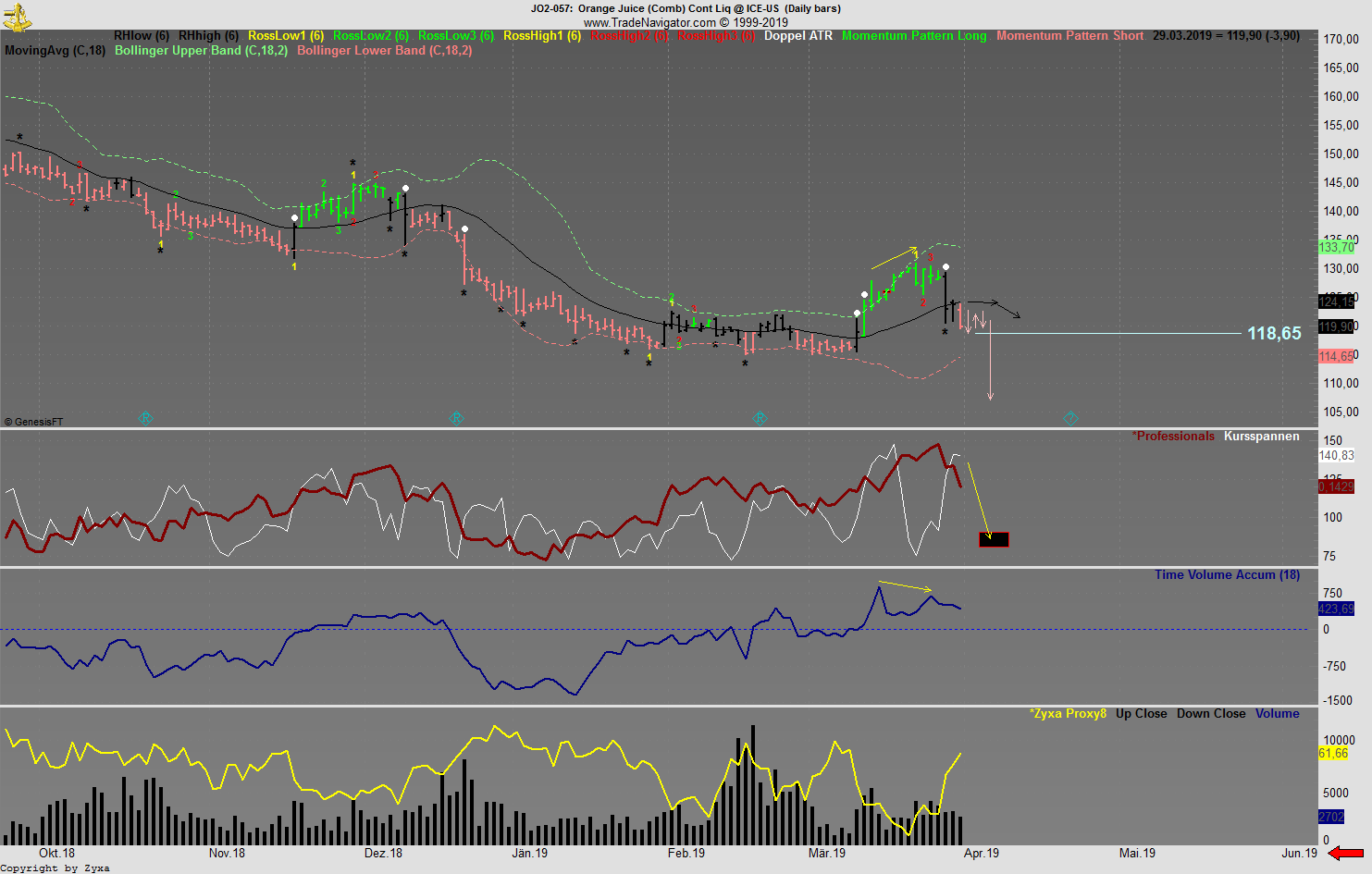
Task: Select the Kursspannen indicator label
Action: point(1262,437)
